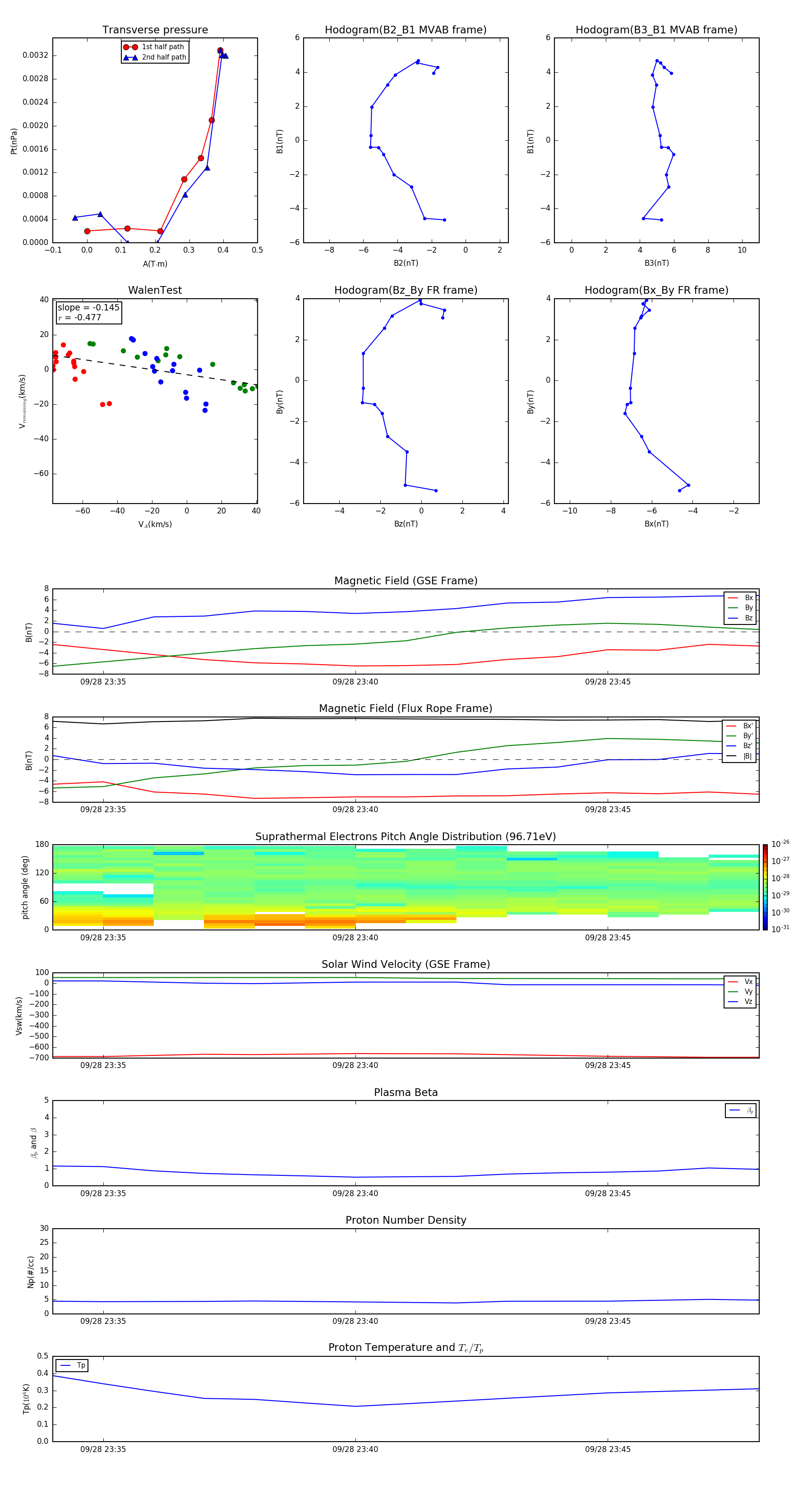
Task: Click the '|B|' entry in flux rope legend
Action: pyautogui.click(x=739, y=756)
